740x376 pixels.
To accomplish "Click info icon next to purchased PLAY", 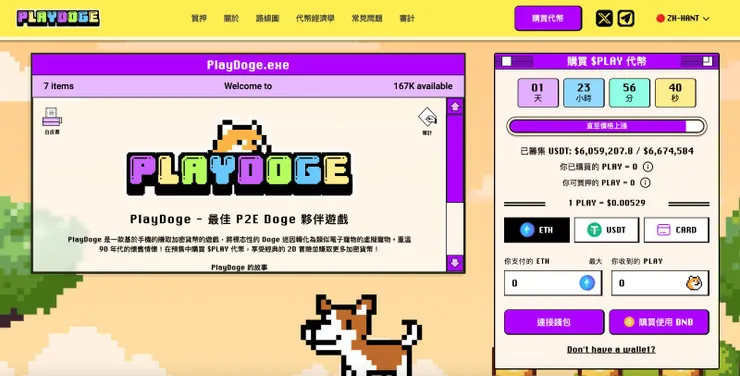I will [x=648, y=167].
